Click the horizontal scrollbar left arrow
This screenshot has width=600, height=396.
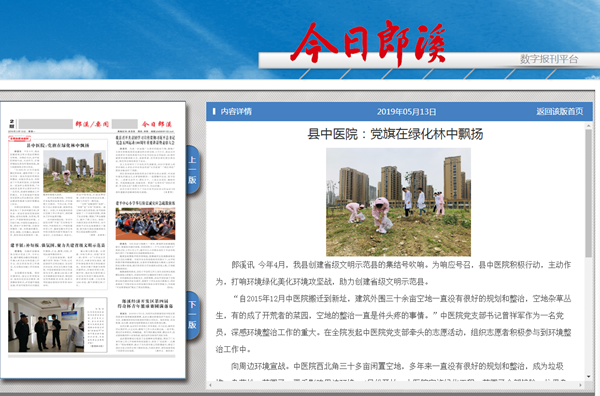tap(210, 385)
